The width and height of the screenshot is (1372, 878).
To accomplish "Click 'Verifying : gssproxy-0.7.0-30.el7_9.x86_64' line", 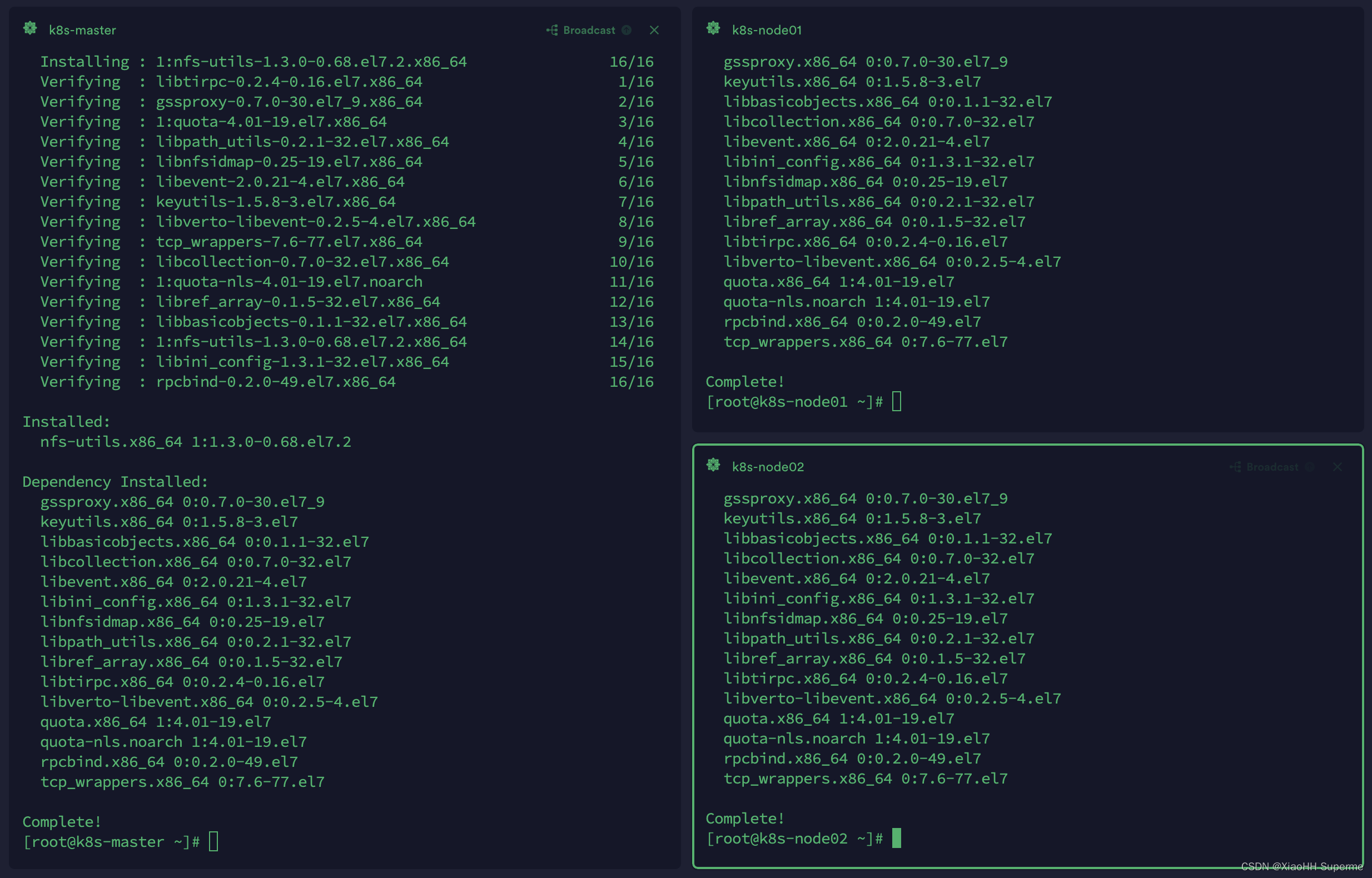I will click(x=347, y=102).
